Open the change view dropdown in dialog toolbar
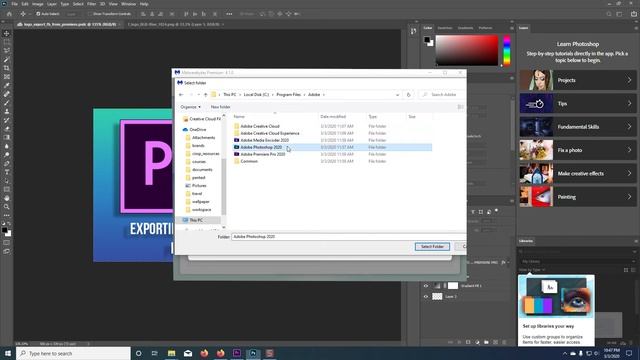The width and height of the screenshot is (640, 360). coord(460,107)
